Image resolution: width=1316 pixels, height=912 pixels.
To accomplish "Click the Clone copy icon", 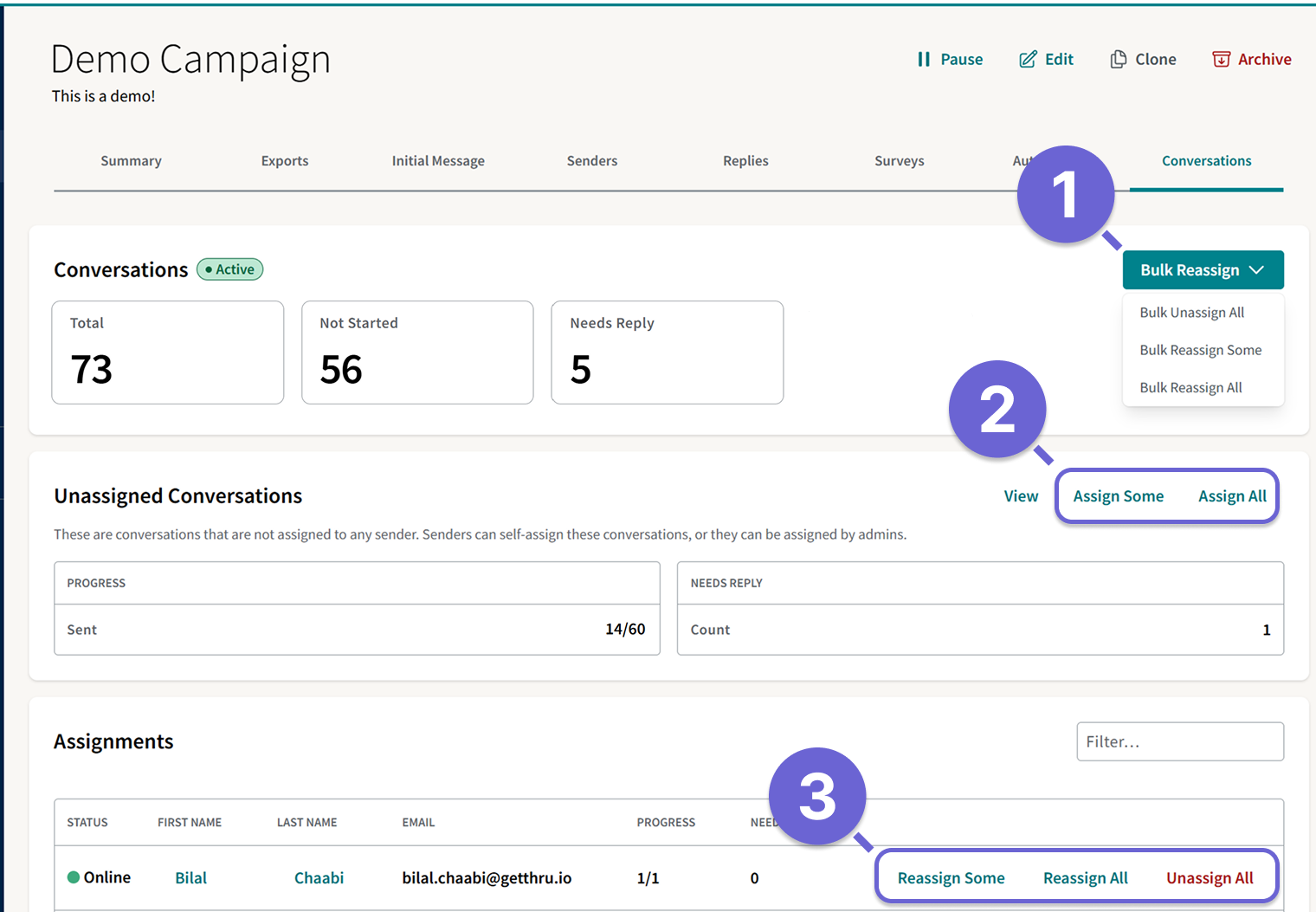I will click(x=1119, y=59).
